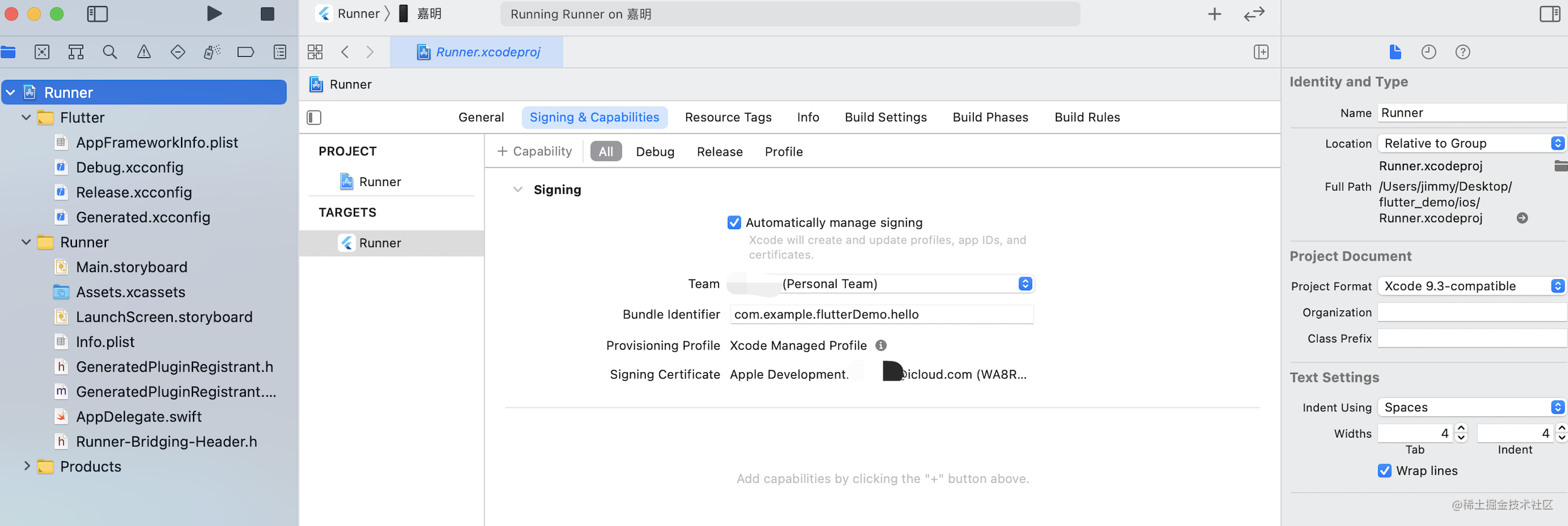Adjust the Tab width stepper
Screen dimensions: 1568x526
(1461, 433)
